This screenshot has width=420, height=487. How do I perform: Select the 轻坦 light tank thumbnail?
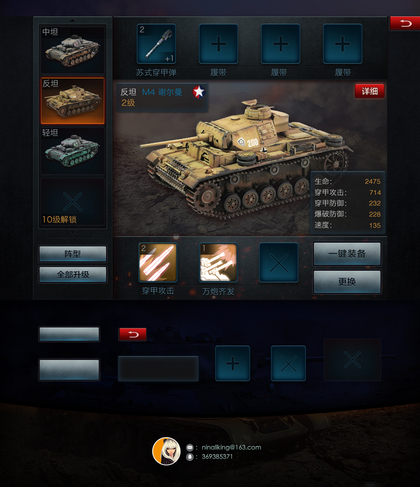(x=73, y=151)
